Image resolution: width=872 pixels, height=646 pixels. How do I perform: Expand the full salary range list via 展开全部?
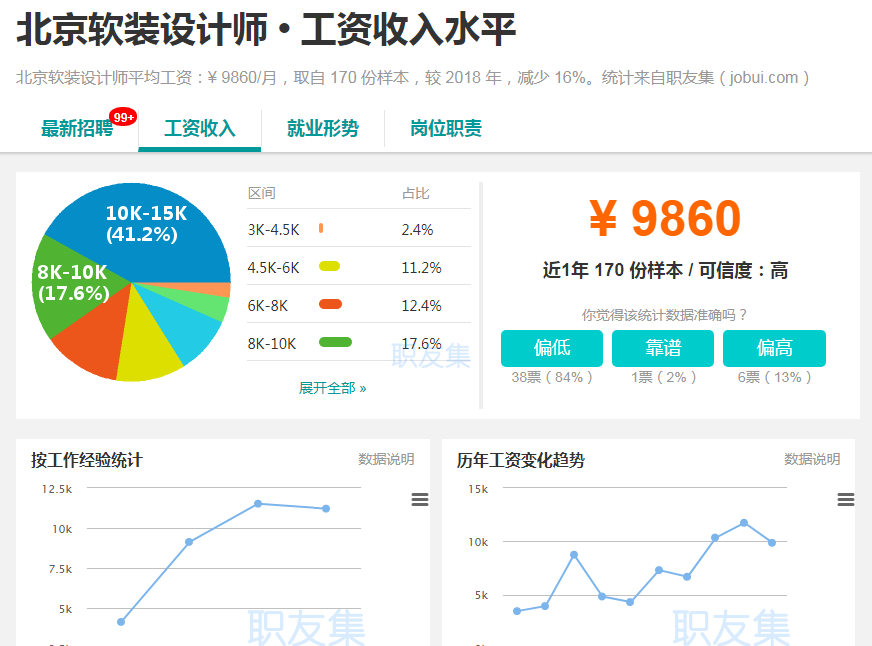(x=333, y=388)
